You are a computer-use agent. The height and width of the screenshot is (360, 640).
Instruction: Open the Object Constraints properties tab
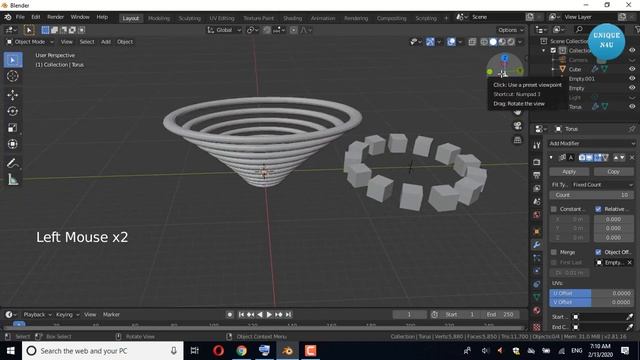point(537,284)
